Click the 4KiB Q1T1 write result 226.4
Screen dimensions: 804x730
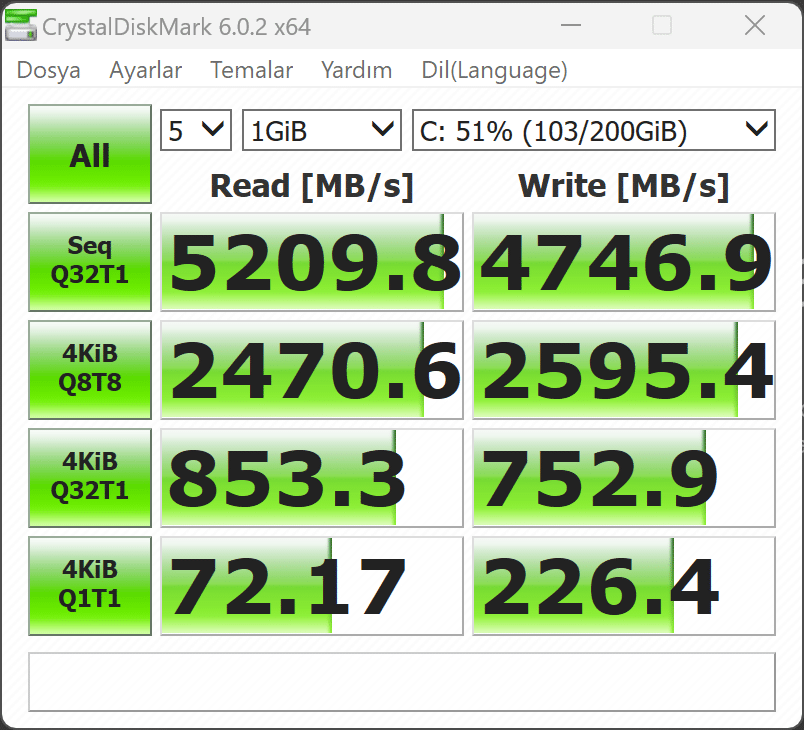click(x=624, y=586)
